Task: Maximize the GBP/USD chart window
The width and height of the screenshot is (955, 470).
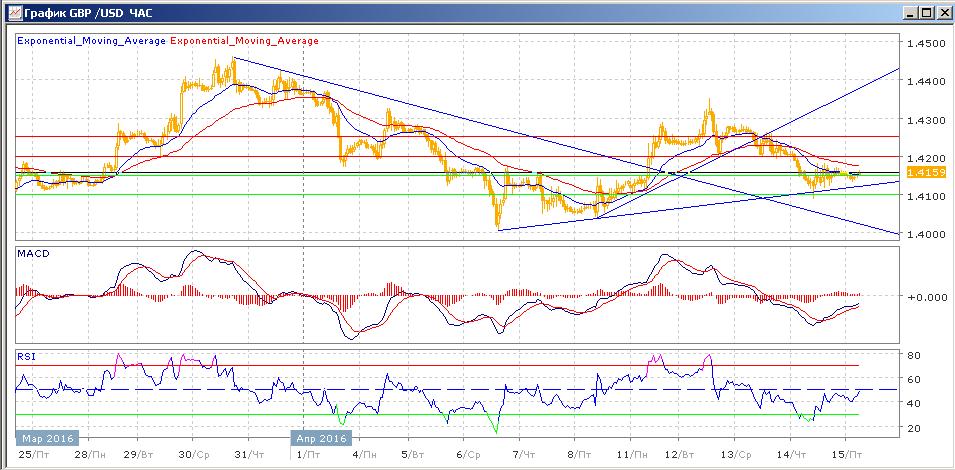Action: pos(924,12)
